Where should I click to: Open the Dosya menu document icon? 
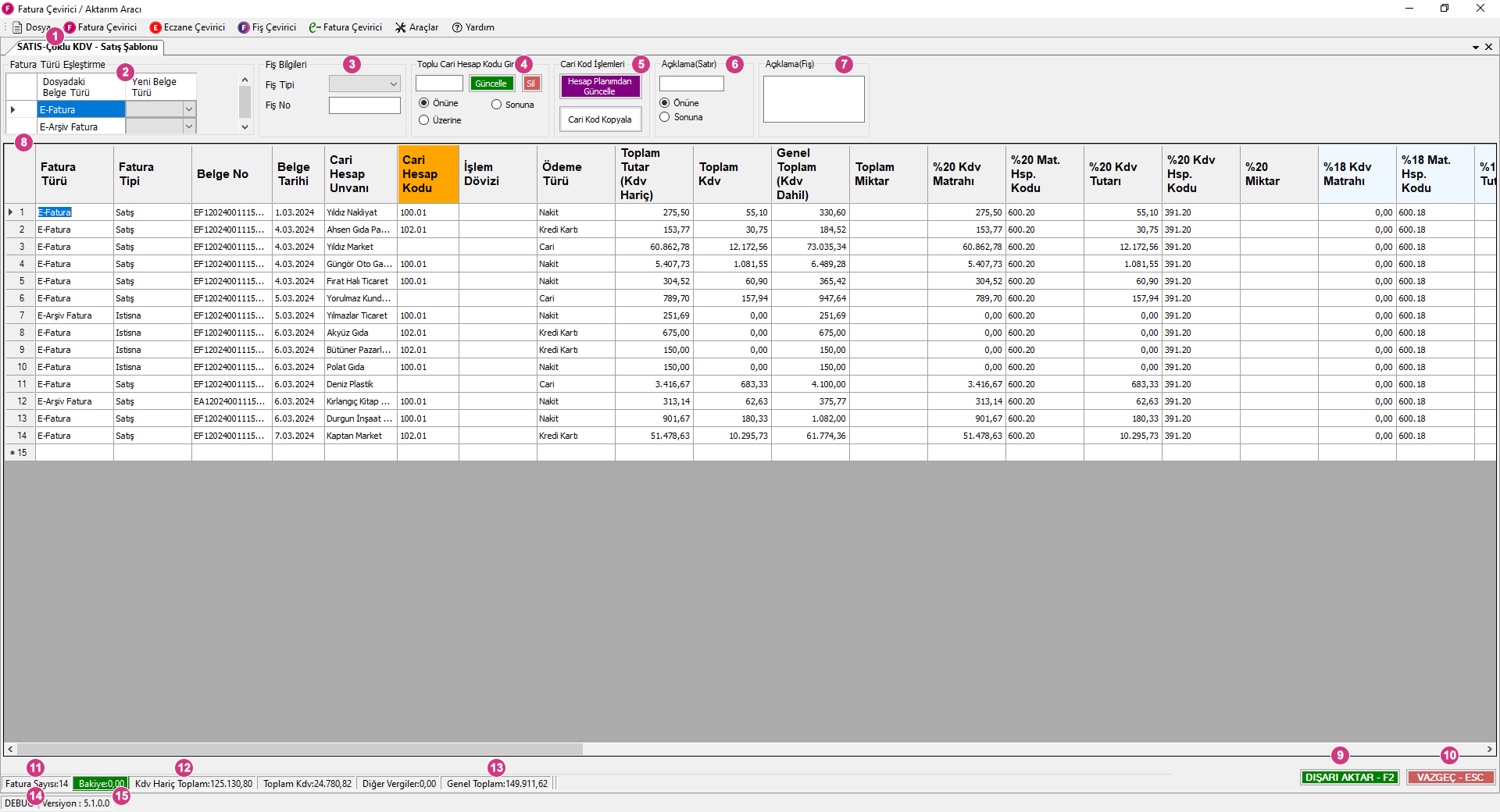click(17, 27)
